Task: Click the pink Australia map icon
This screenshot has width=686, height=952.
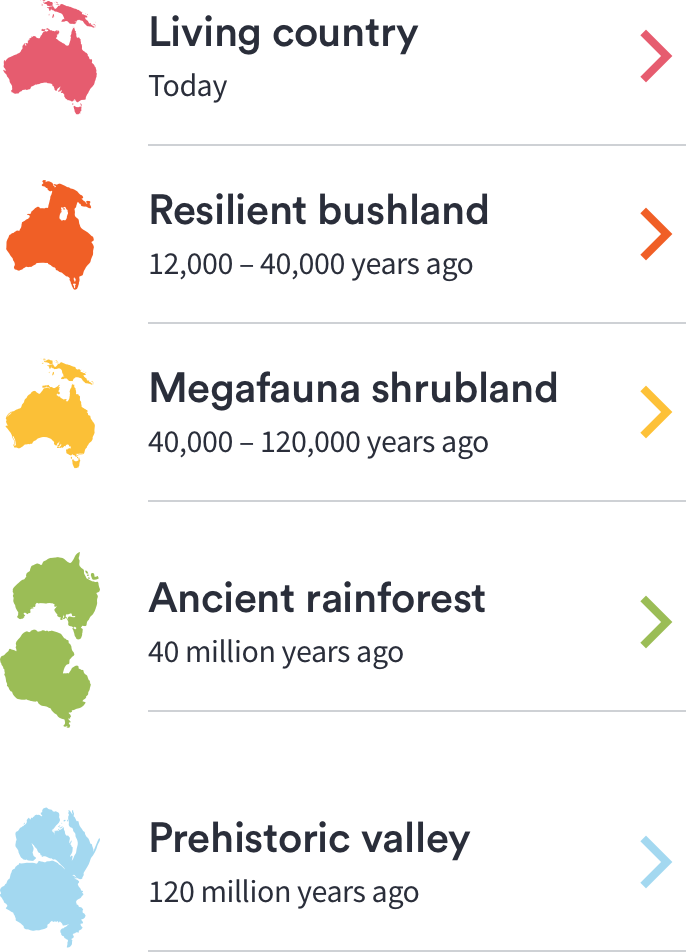Action: click(x=50, y=62)
